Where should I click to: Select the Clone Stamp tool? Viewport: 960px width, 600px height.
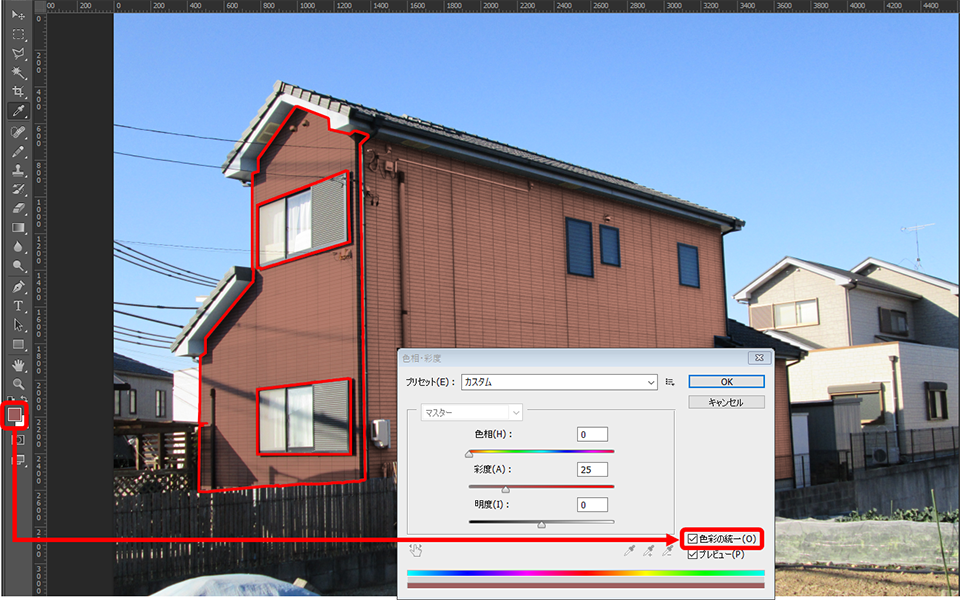point(18,170)
